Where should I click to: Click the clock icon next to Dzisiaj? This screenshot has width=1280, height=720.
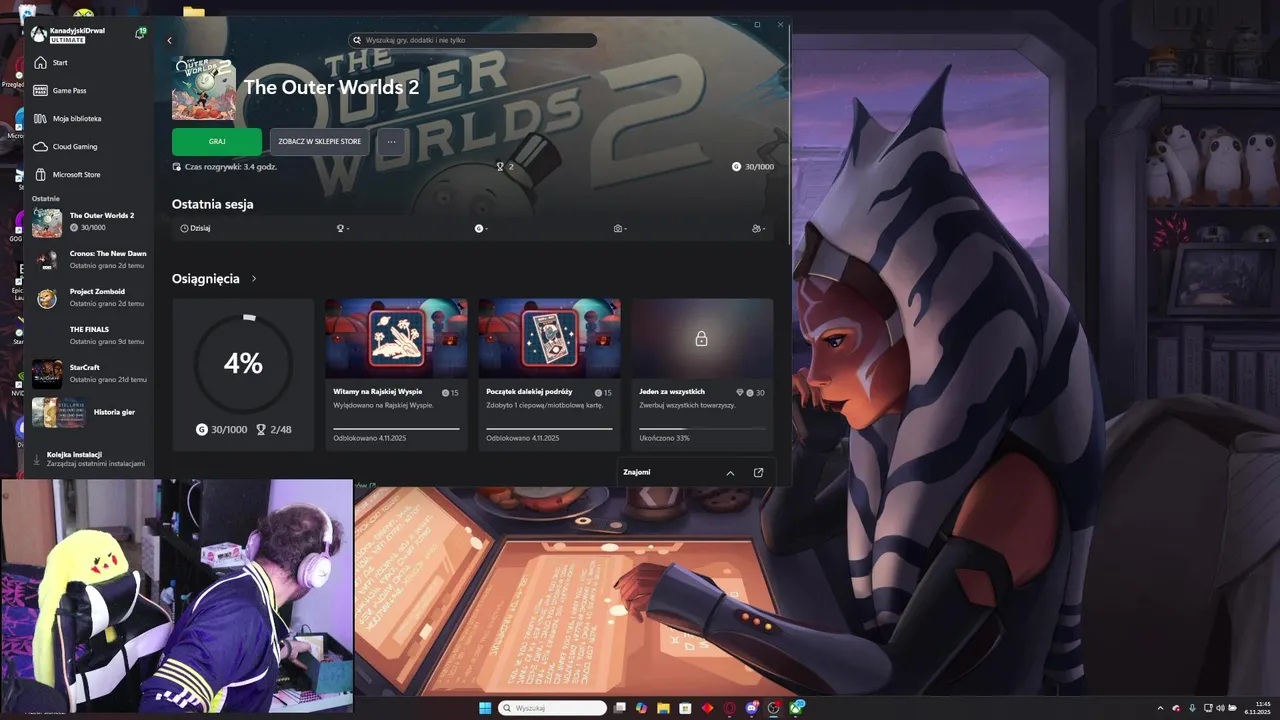coord(184,228)
